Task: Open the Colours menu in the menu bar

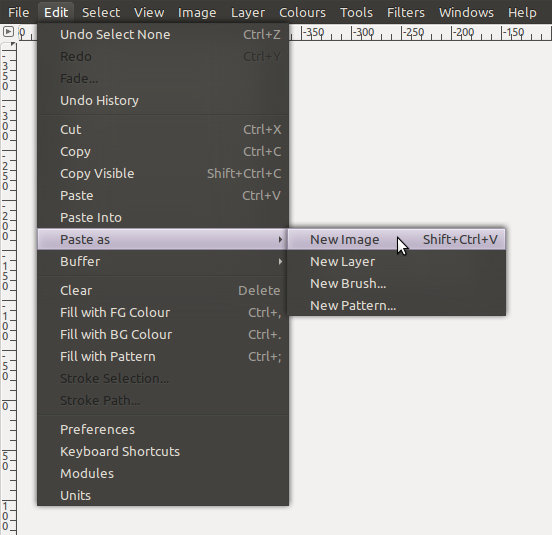Action: pos(302,13)
